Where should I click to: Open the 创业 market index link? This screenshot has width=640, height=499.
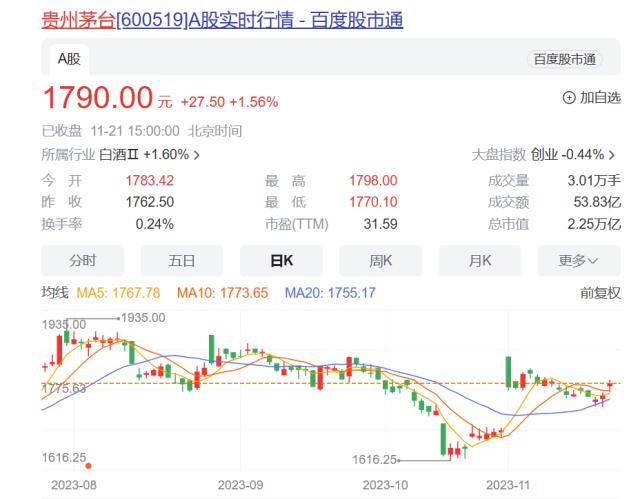coord(544,155)
